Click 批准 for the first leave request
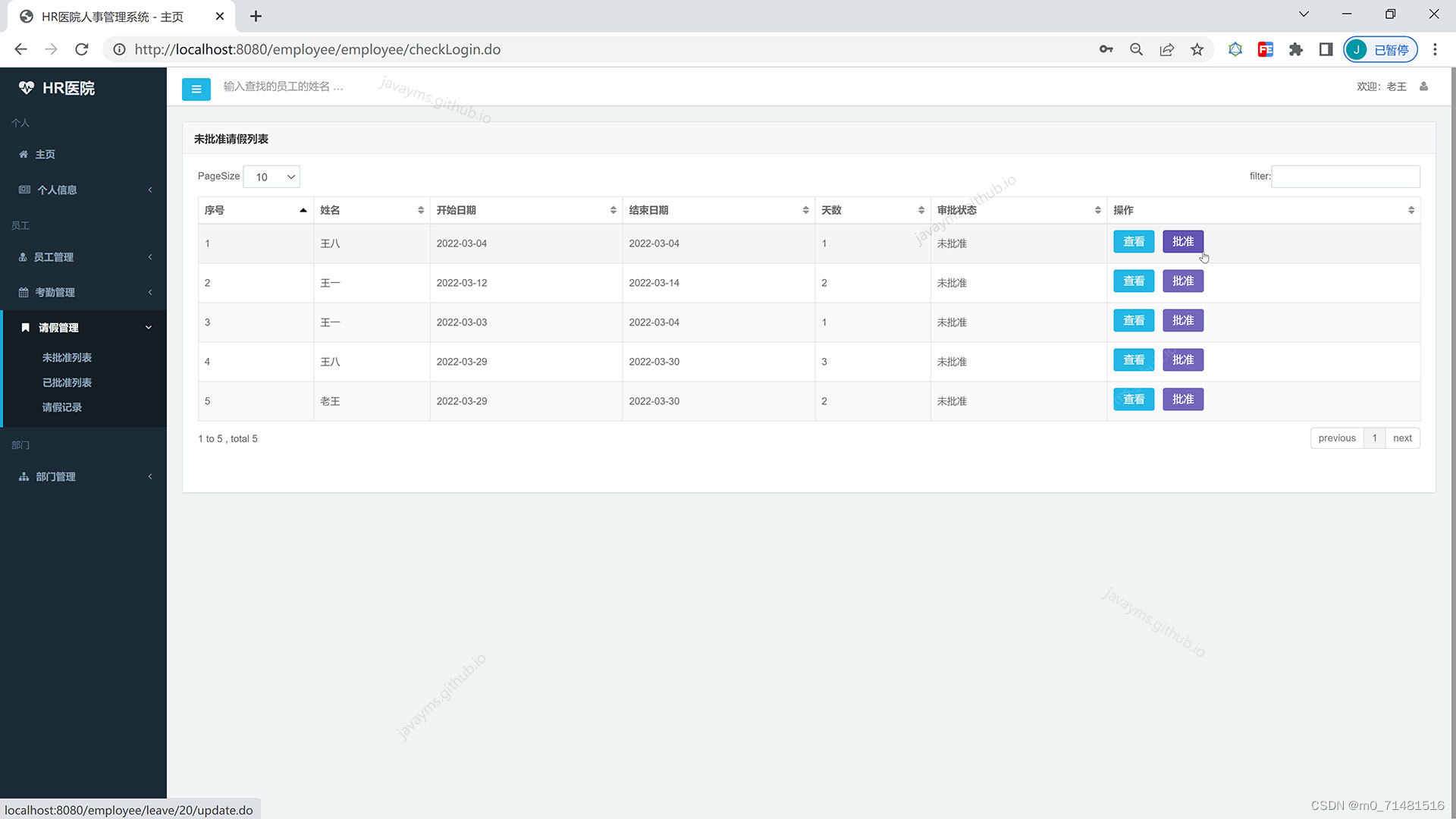Viewport: 1456px width, 819px height. point(1182,241)
